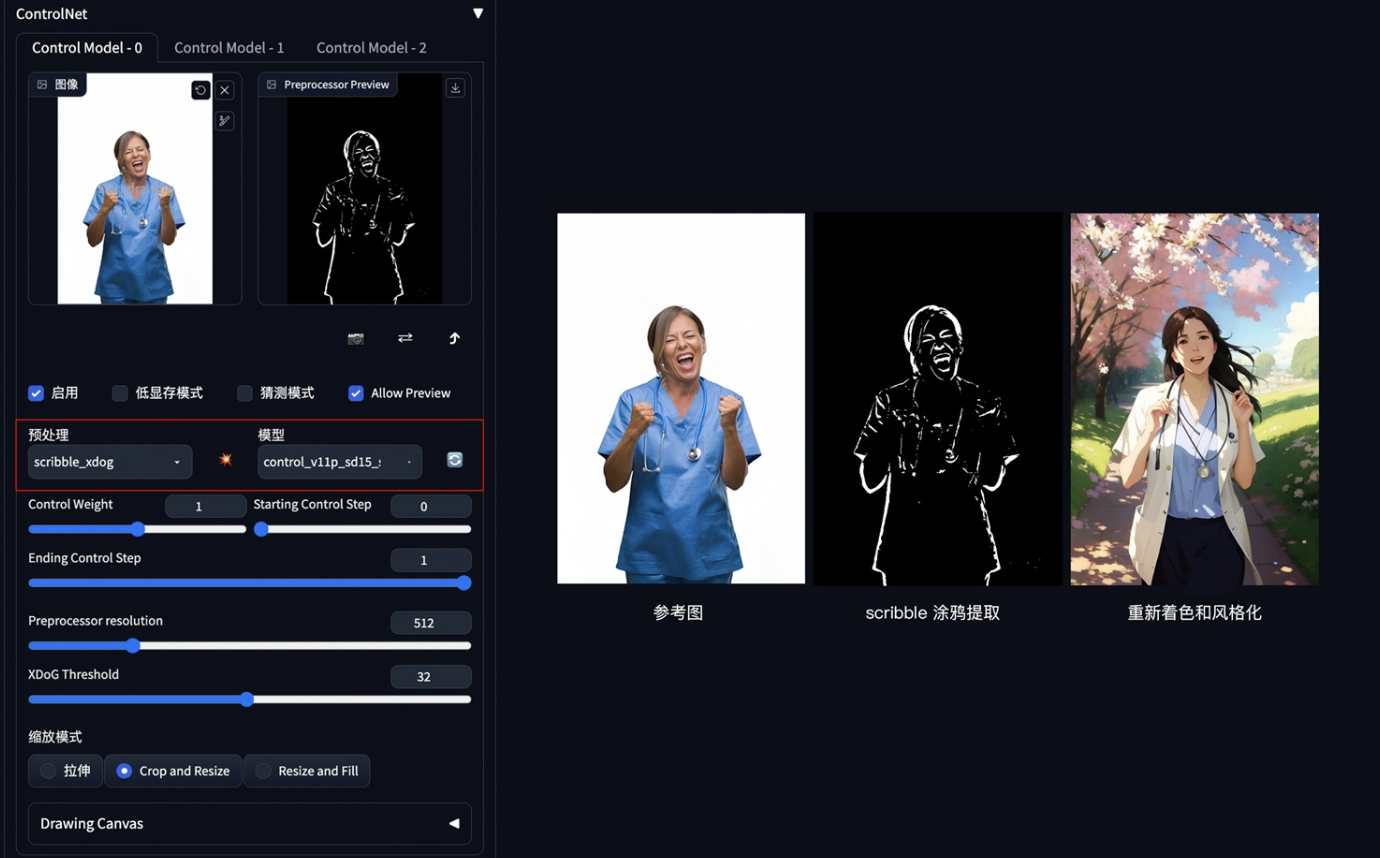
Task: Click the Control Weight value field
Action: pyautogui.click(x=205, y=507)
